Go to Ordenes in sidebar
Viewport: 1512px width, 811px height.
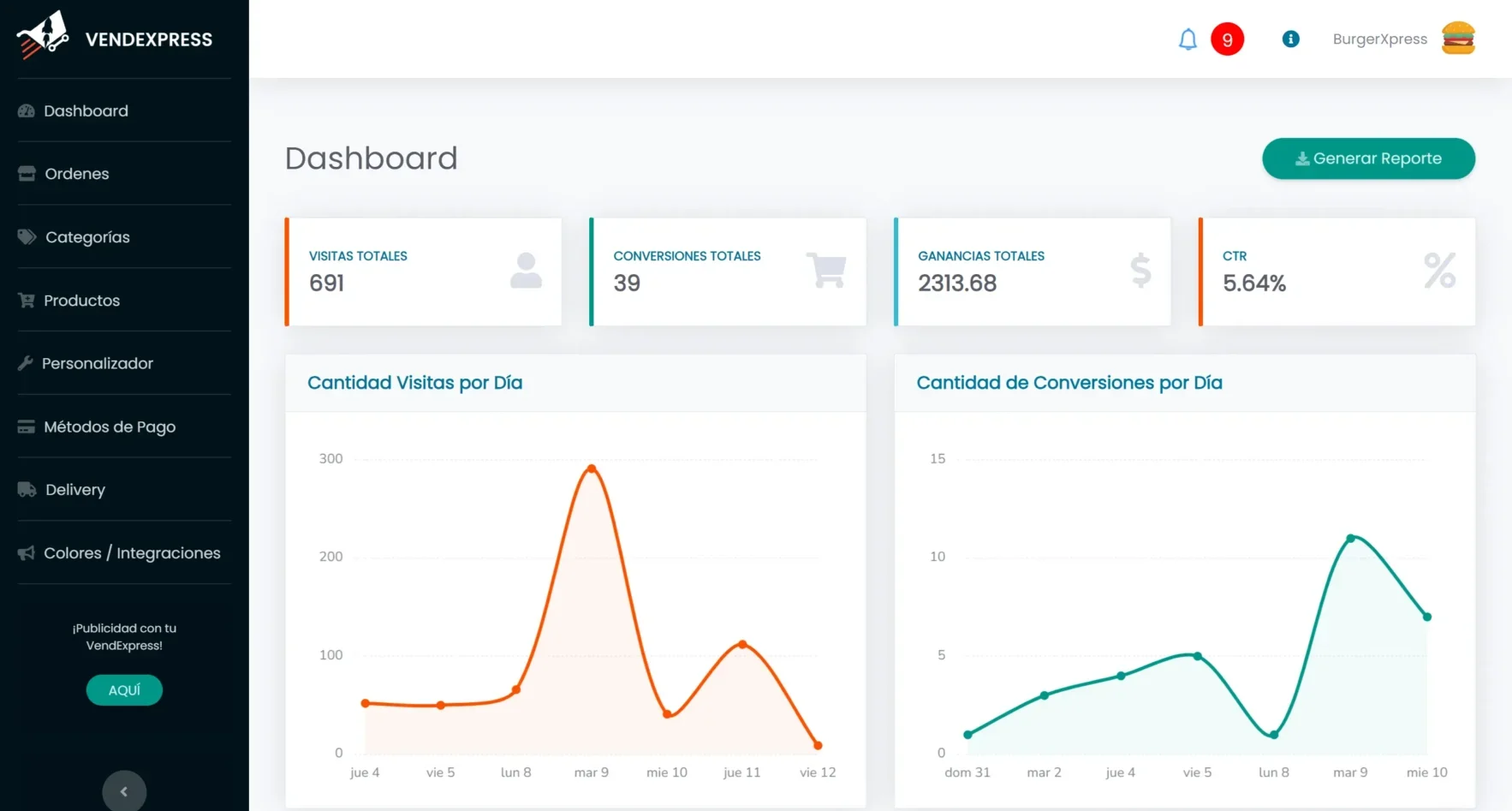pyautogui.click(x=77, y=174)
